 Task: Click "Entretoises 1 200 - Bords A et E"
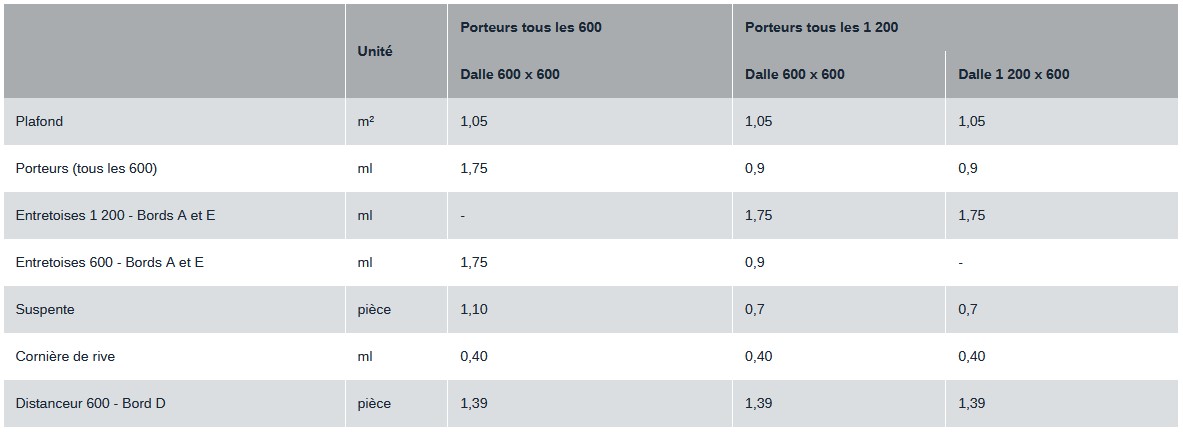[115, 215]
